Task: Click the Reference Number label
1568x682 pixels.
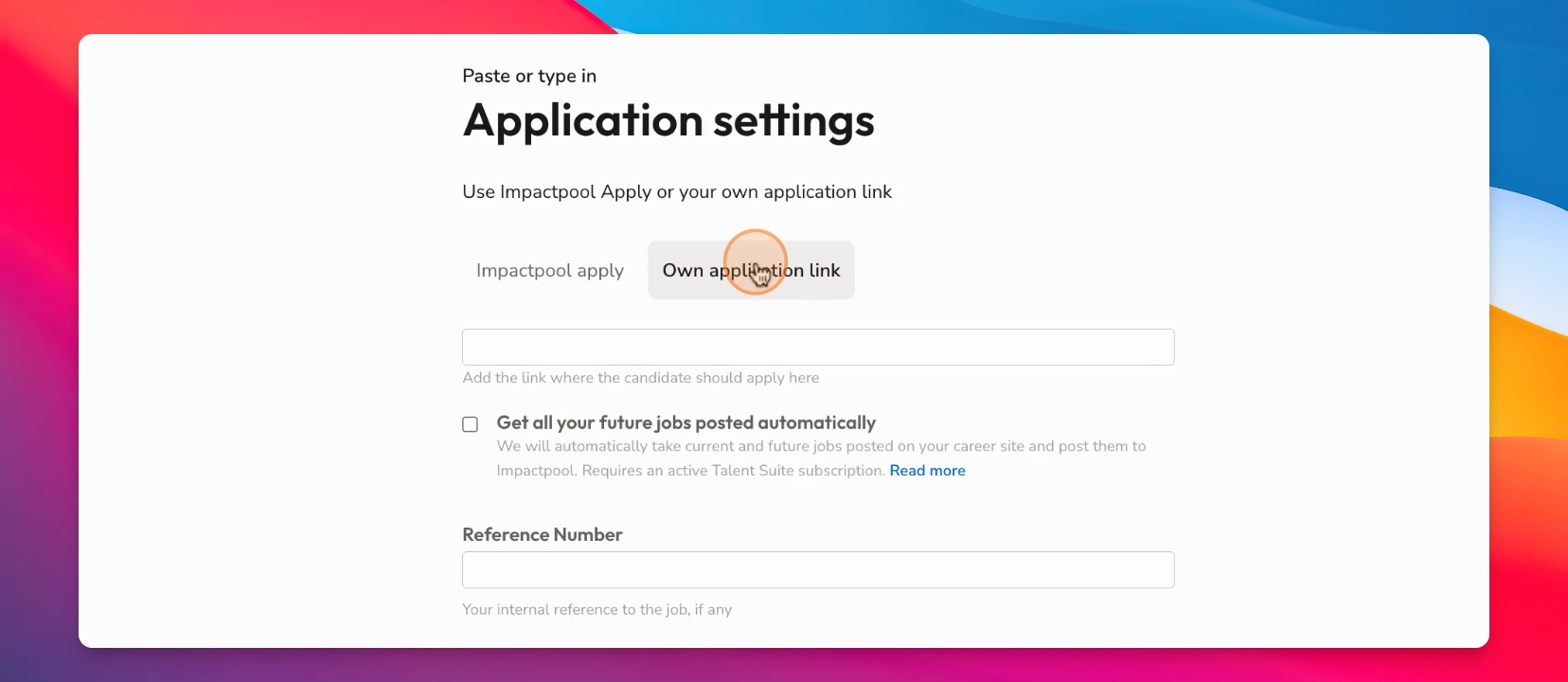Action: pos(542,534)
